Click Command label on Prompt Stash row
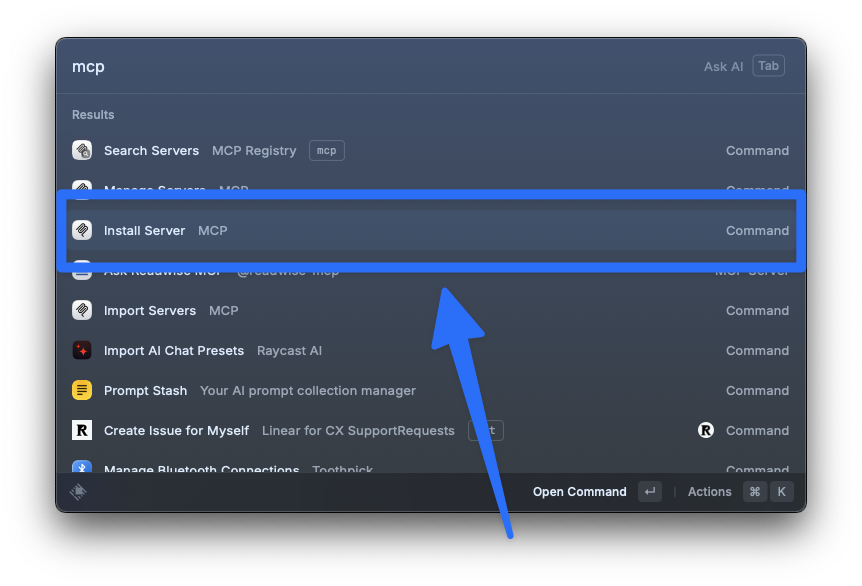 pos(757,390)
